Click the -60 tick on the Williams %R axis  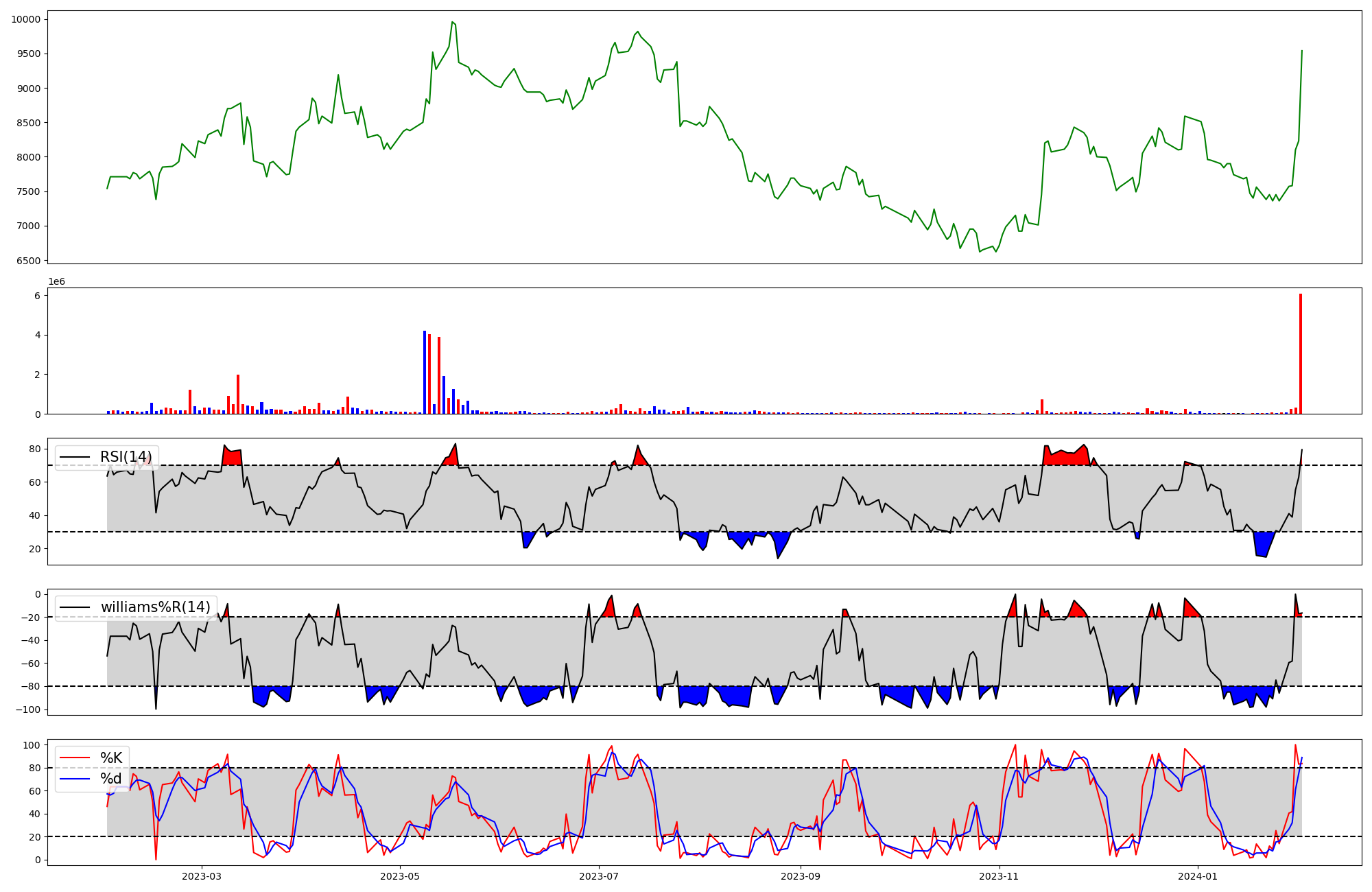click(x=30, y=664)
